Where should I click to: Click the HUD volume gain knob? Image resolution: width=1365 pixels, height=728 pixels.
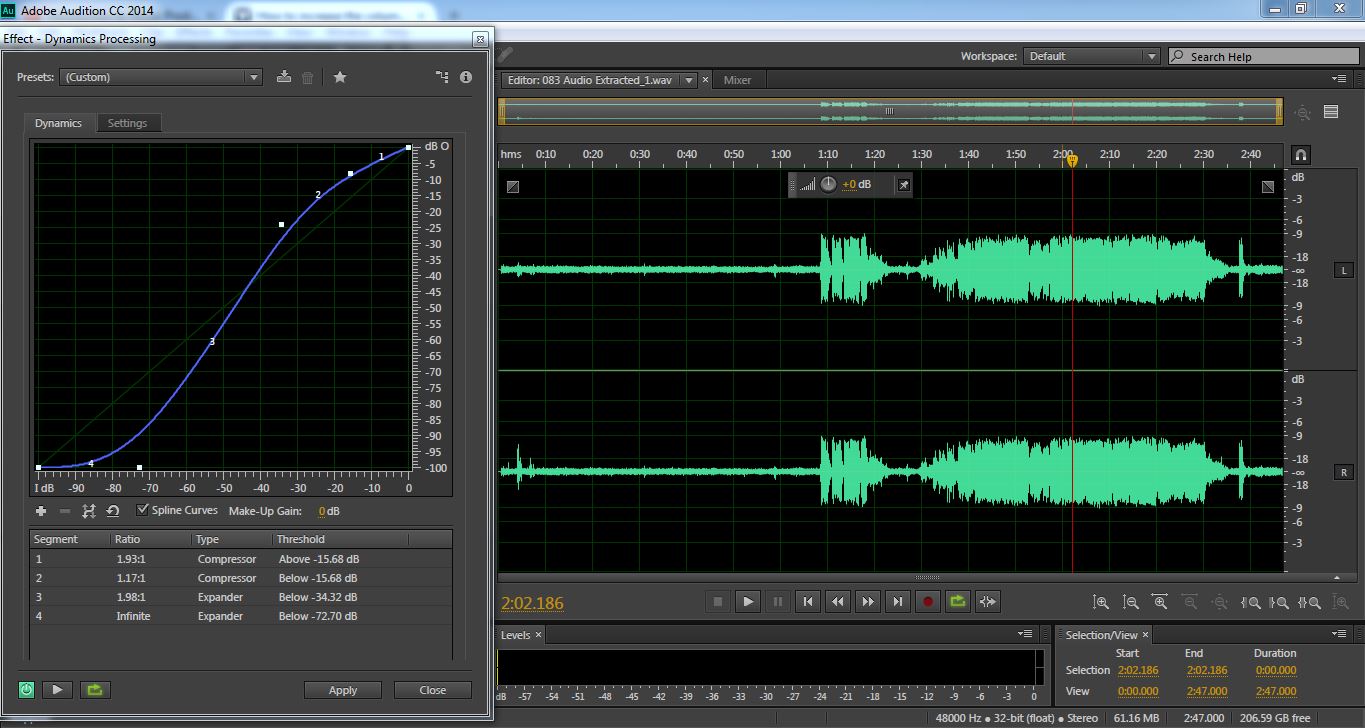(x=828, y=185)
